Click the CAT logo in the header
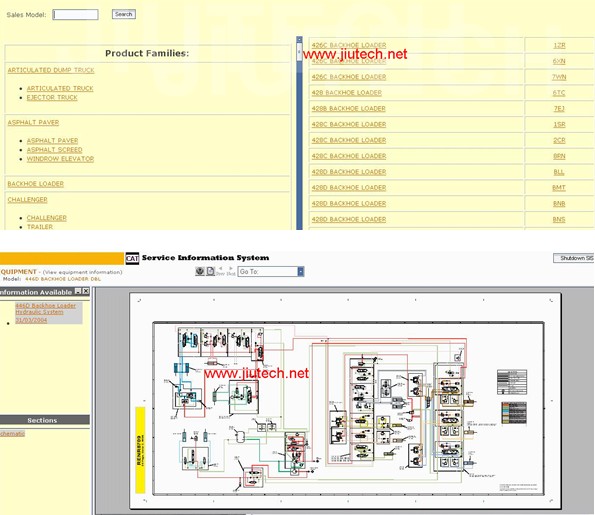The height and width of the screenshot is (515, 595). click(x=132, y=258)
